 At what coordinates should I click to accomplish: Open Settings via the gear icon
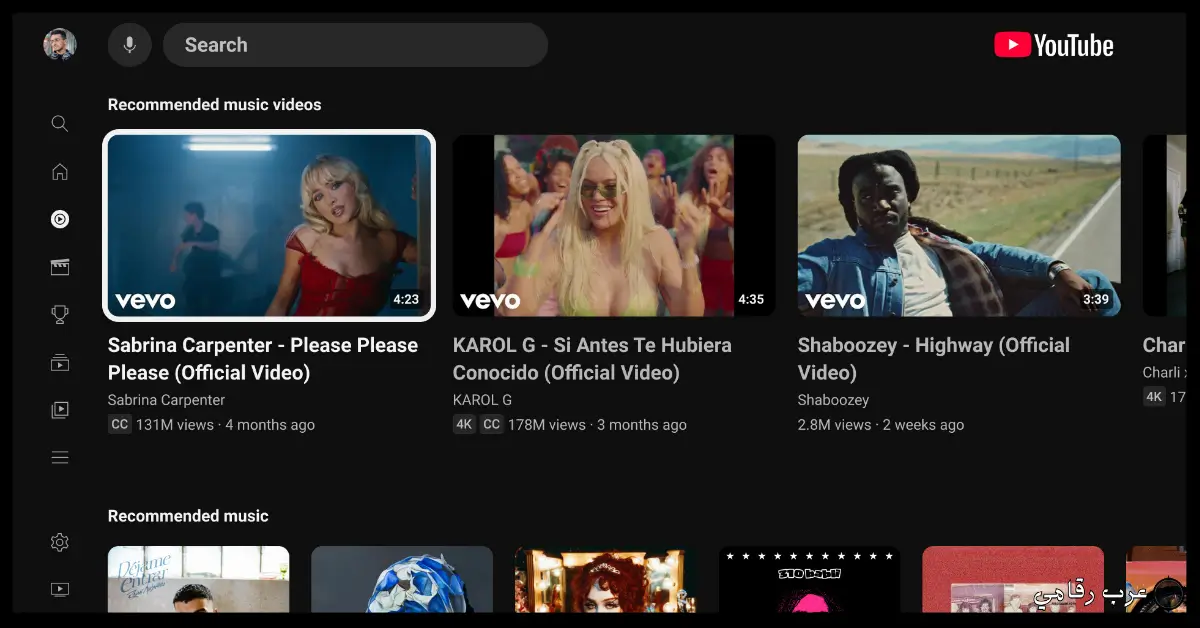[x=60, y=542]
